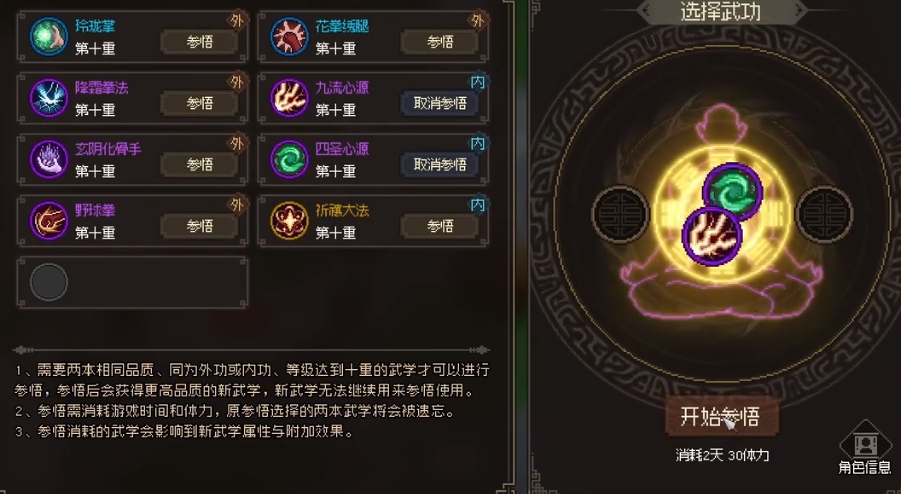This screenshot has height=494, width=901.
Task: Click right arrow beside 选择武功 title
Action: (799, 9)
